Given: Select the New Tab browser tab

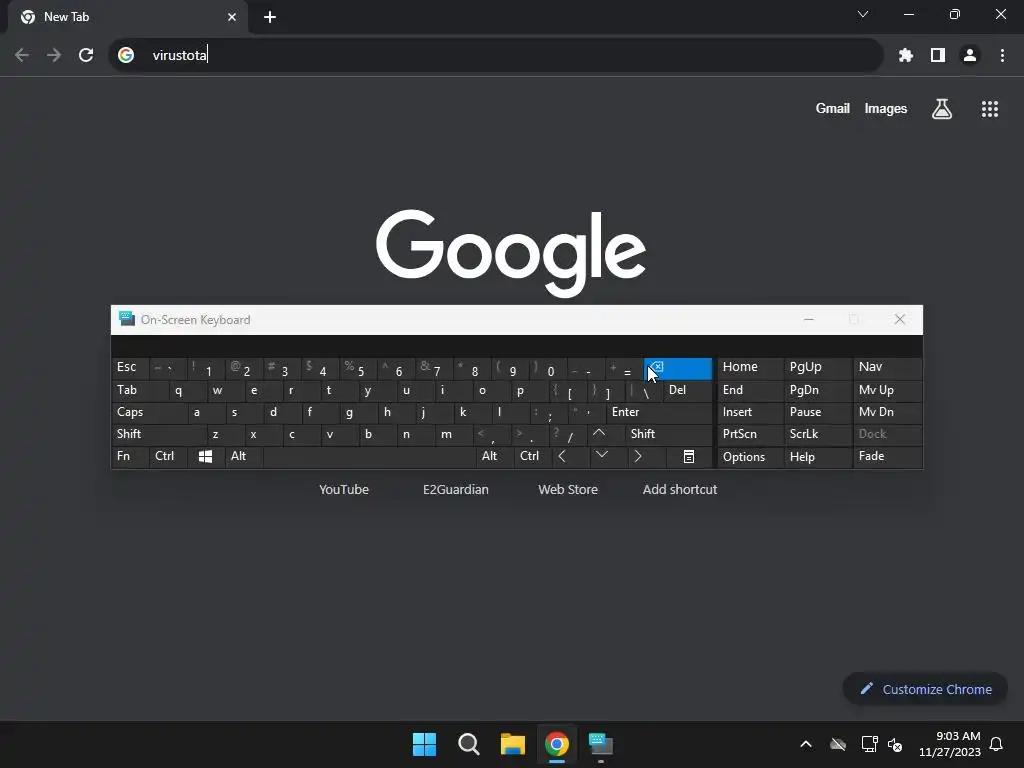Looking at the screenshot, I should pyautogui.click(x=128, y=17).
